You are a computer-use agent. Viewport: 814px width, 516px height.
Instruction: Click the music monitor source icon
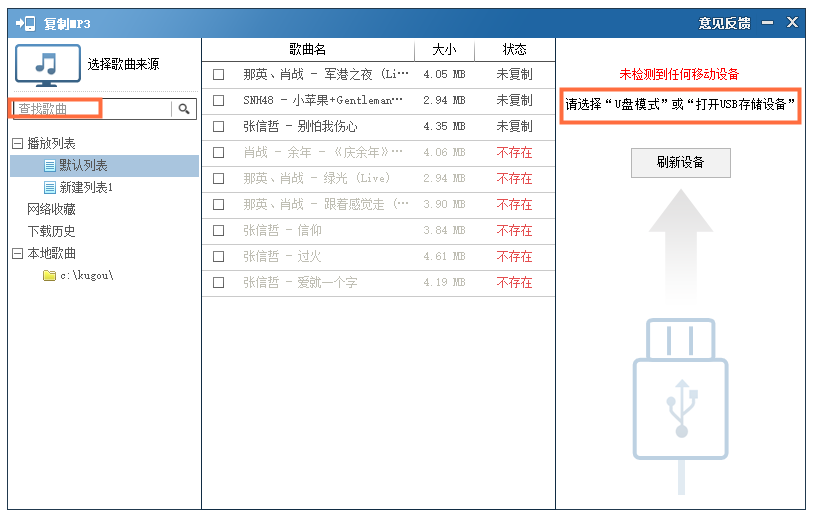point(48,65)
